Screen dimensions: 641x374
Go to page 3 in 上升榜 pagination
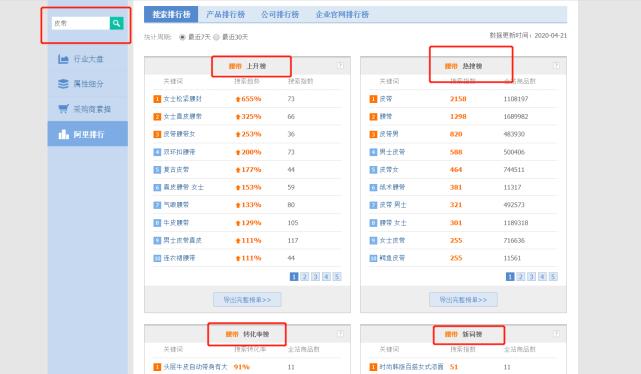point(316,277)
